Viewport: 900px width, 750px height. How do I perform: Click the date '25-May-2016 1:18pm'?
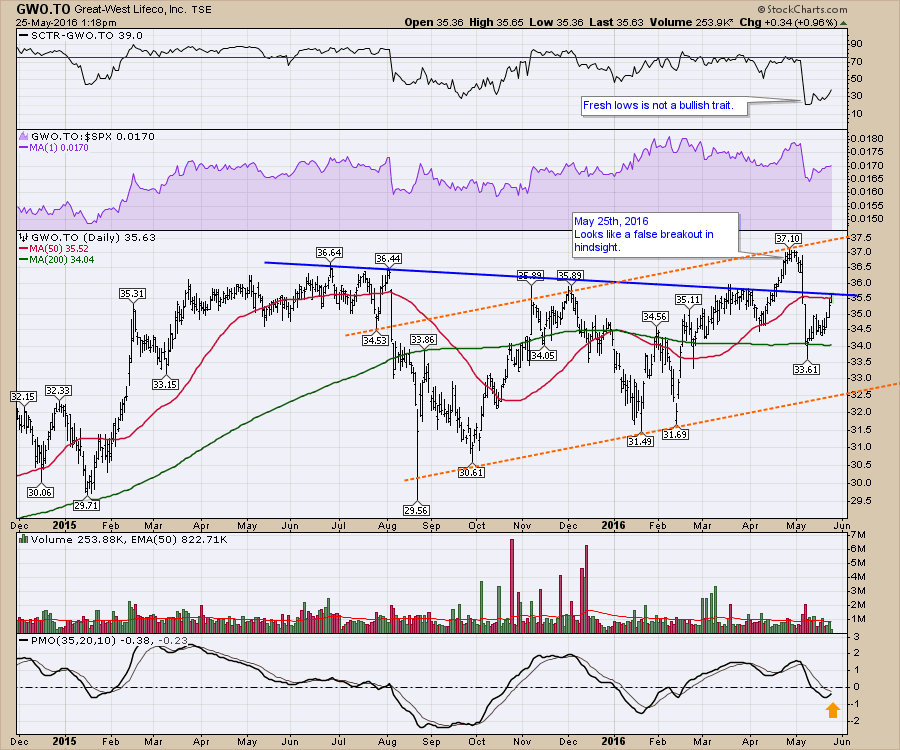tap(66, 23)
